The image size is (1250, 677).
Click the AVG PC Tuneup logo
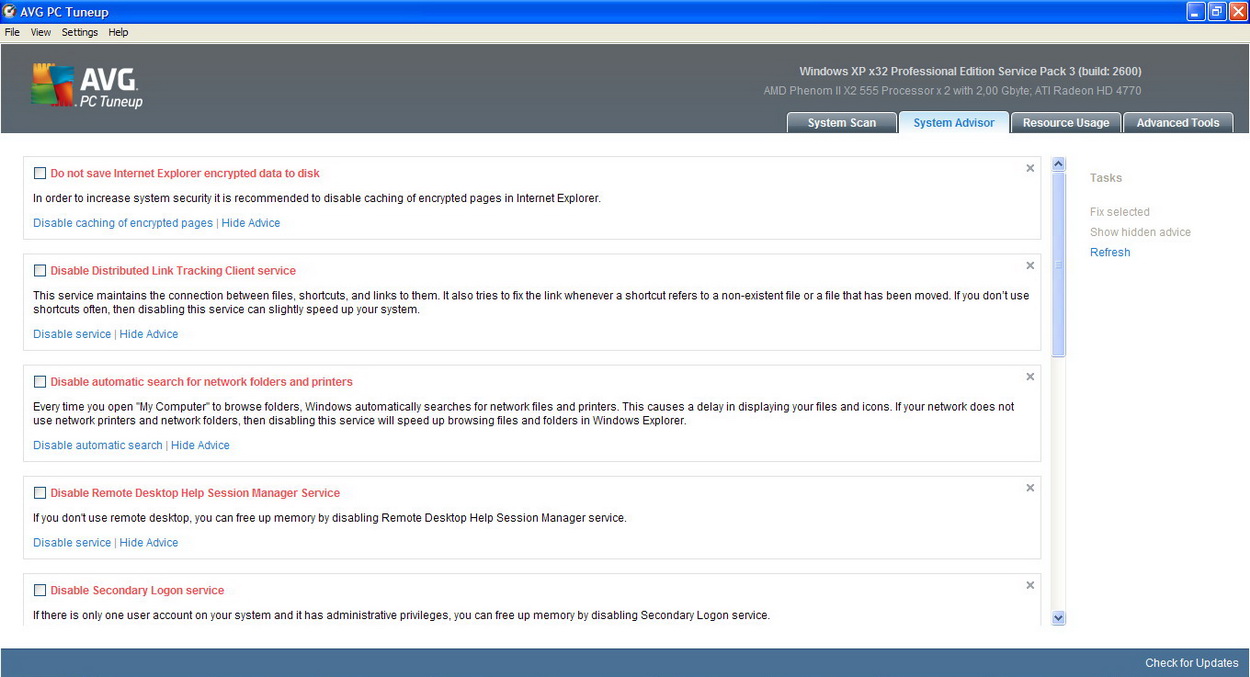tap(87, 86)
